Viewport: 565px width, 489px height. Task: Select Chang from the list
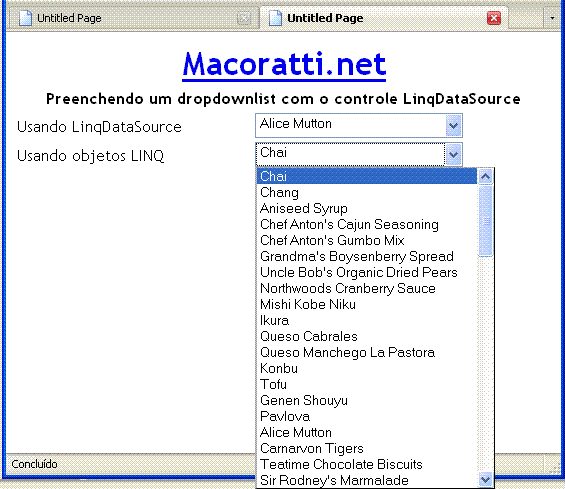(367, 193)
